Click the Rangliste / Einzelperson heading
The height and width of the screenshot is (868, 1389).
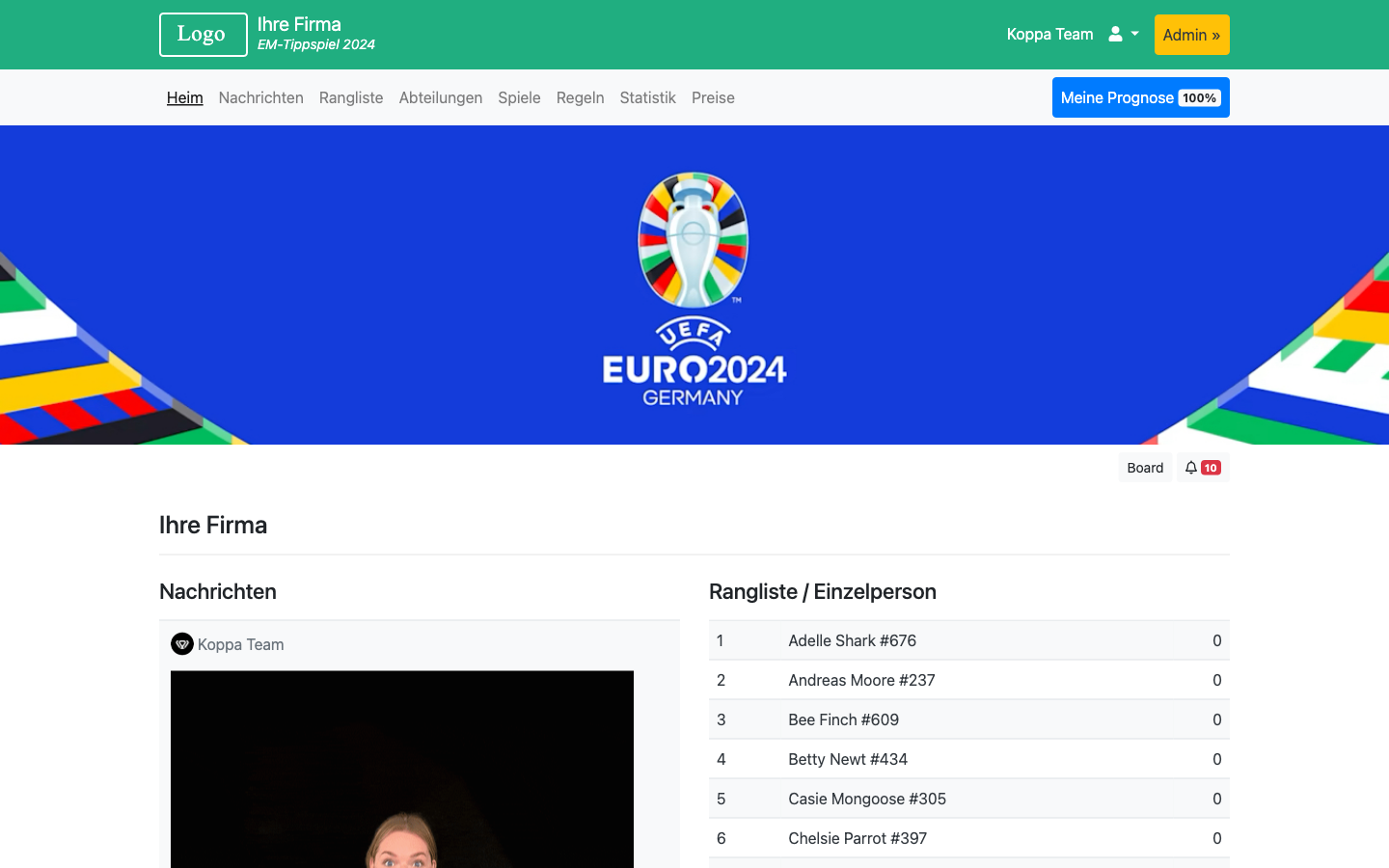click(x=823, y=591)
